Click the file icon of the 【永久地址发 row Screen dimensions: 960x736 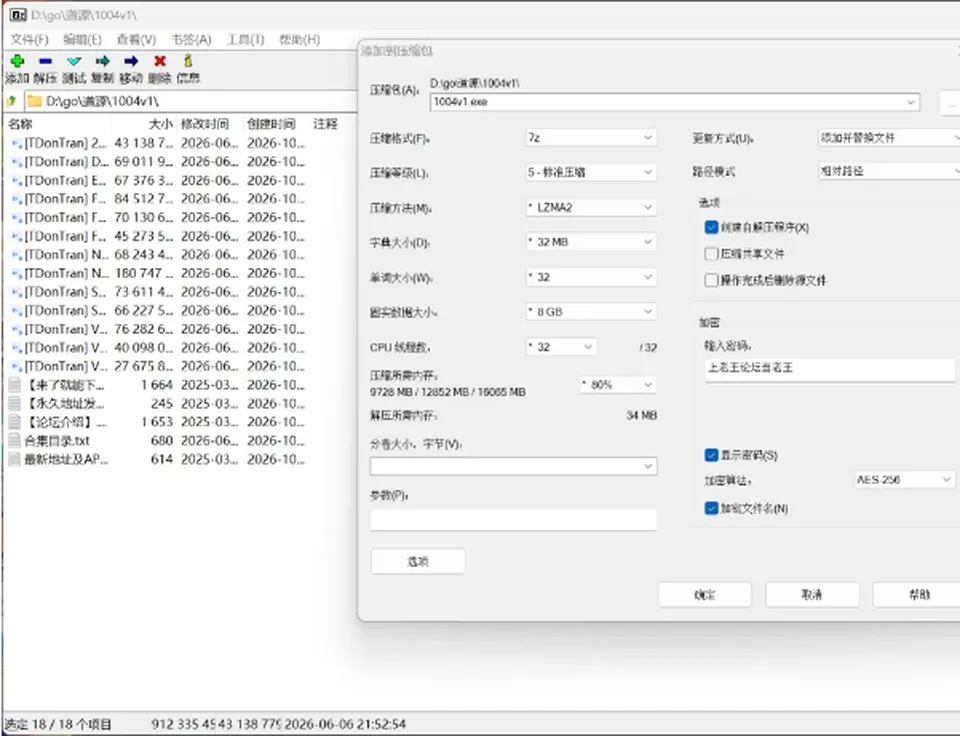click(x=14, y=404)
